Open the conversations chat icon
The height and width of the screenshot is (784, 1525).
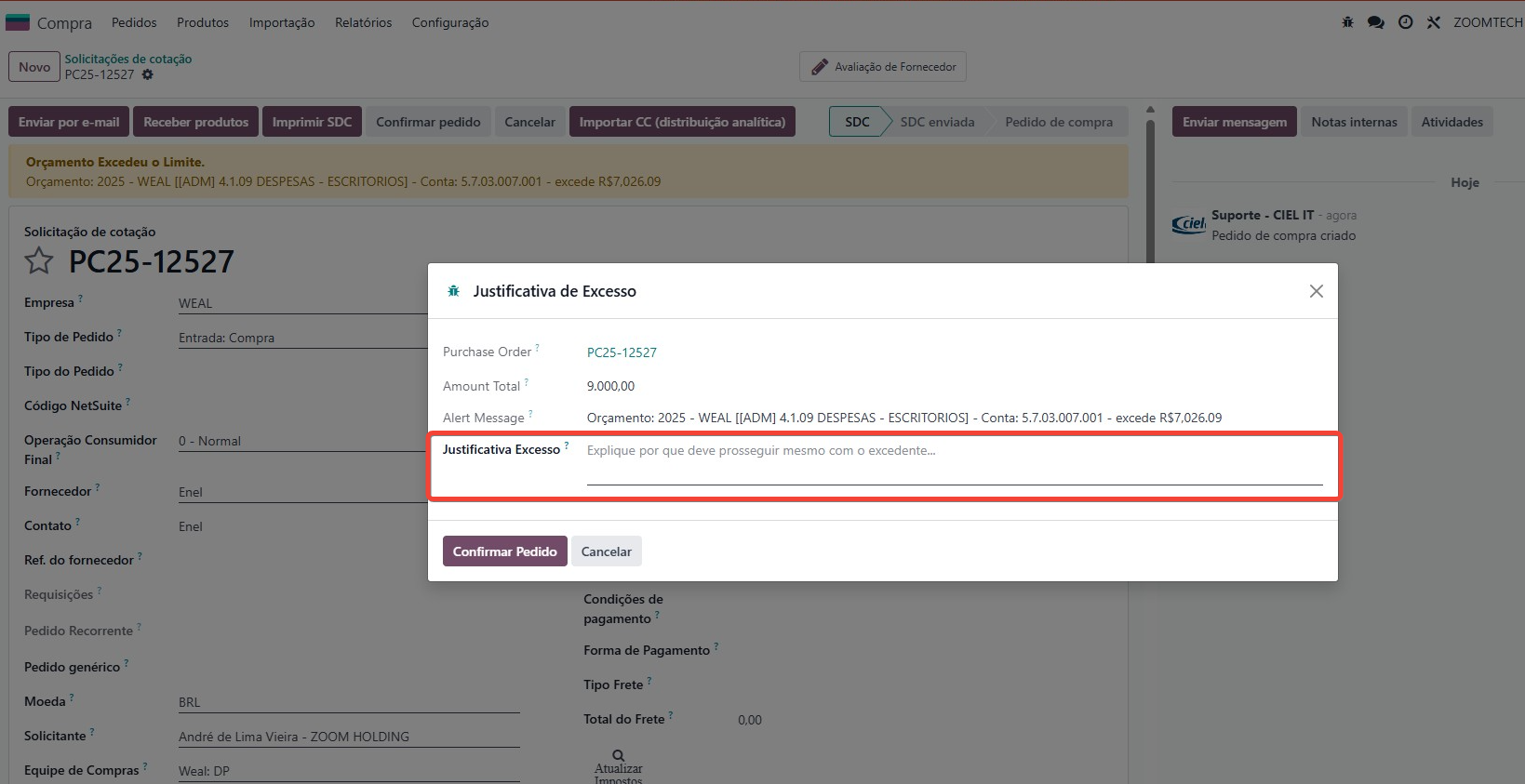point(1375,22)
